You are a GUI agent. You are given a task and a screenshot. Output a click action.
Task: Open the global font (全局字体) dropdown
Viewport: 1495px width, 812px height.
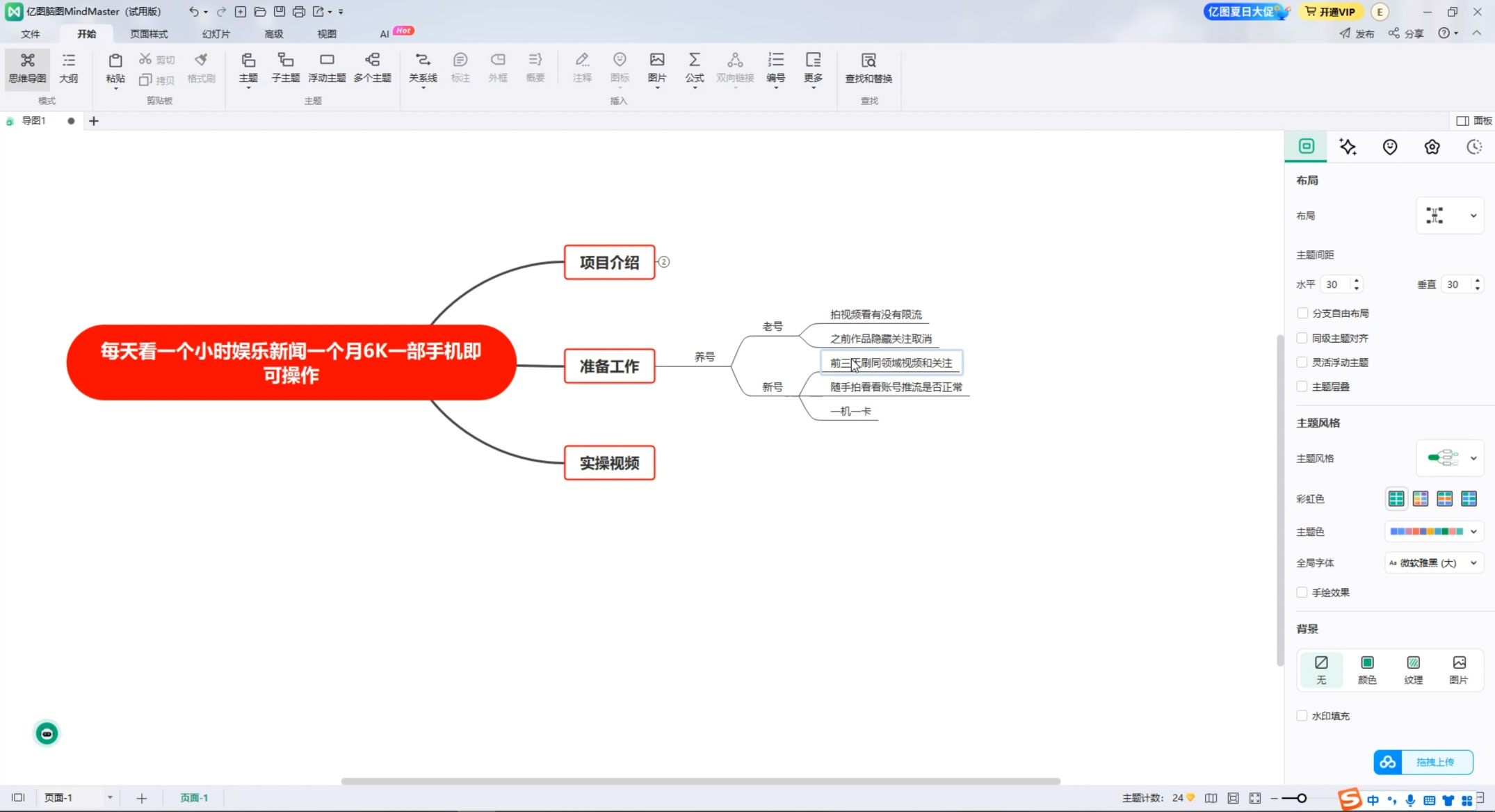point(1434,563)
